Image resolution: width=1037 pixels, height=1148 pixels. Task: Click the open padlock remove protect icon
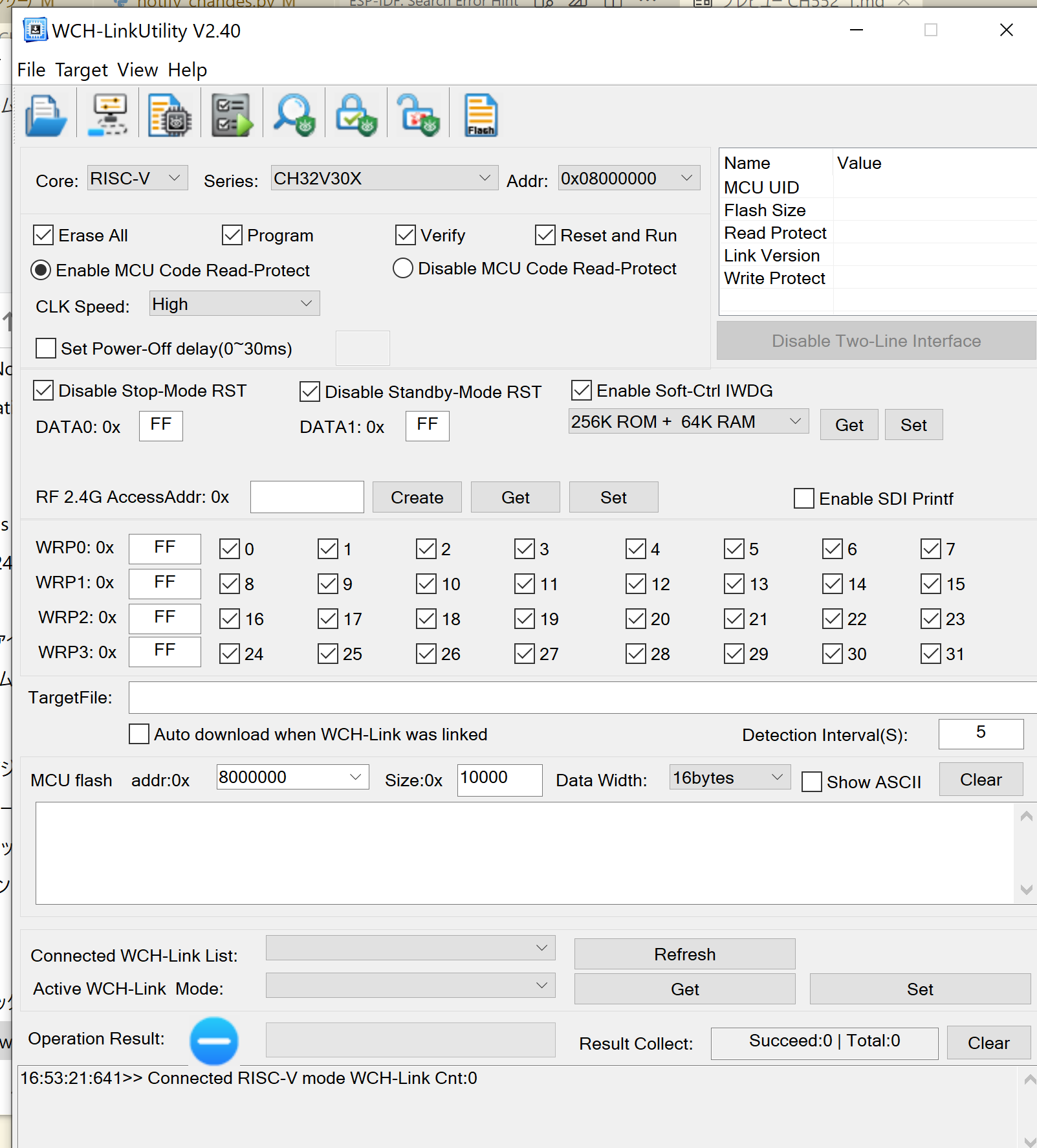coord(418,116)
